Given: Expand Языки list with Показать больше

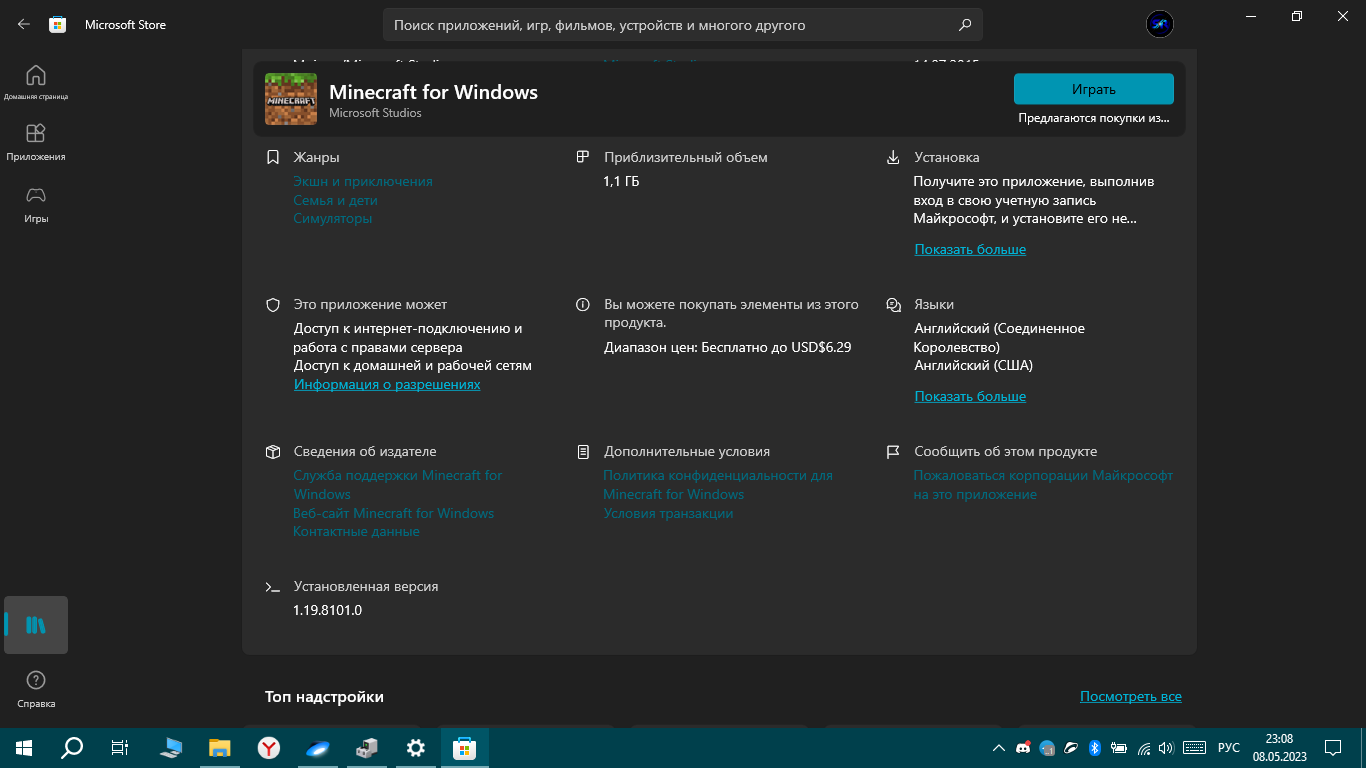Looking at the screenshot, I should [970, 396].
